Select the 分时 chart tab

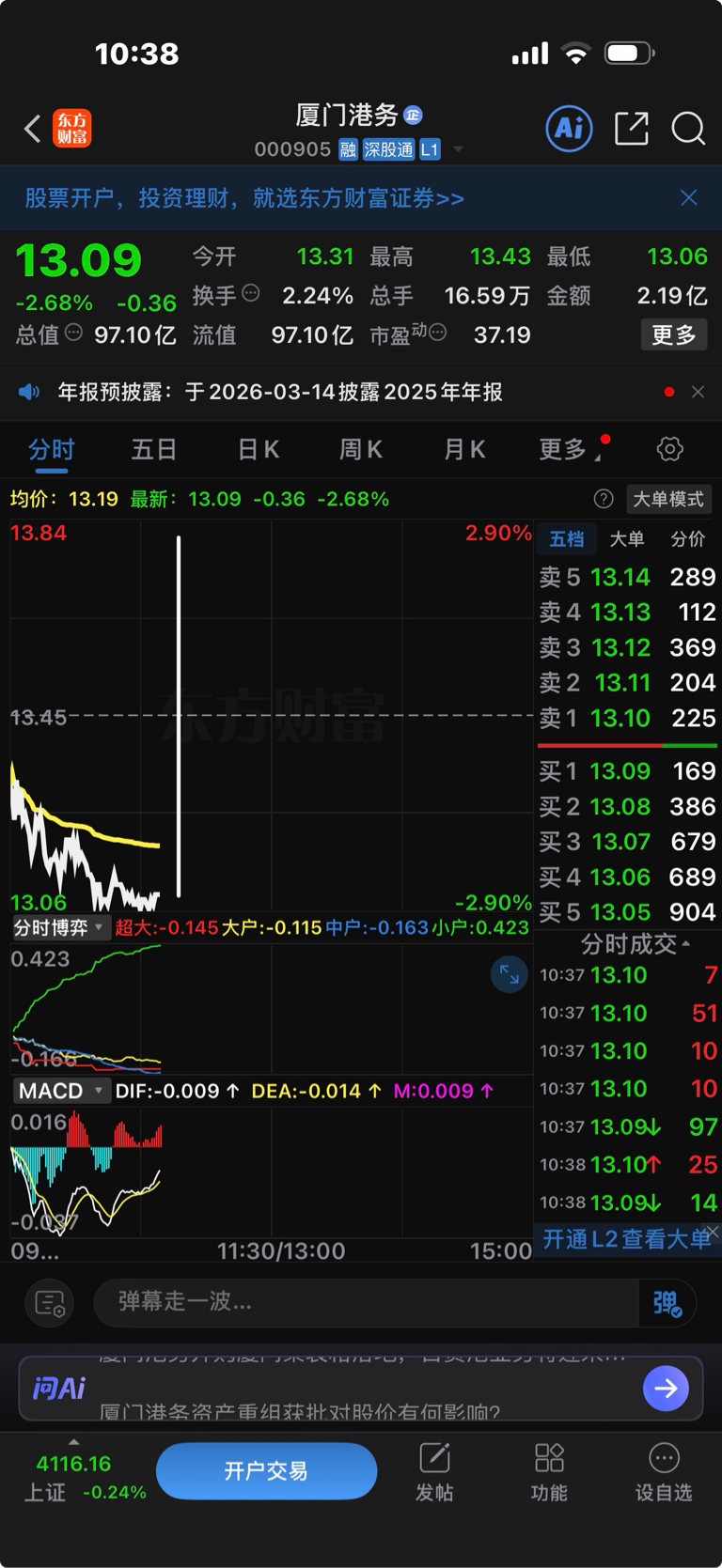point(51,449)
